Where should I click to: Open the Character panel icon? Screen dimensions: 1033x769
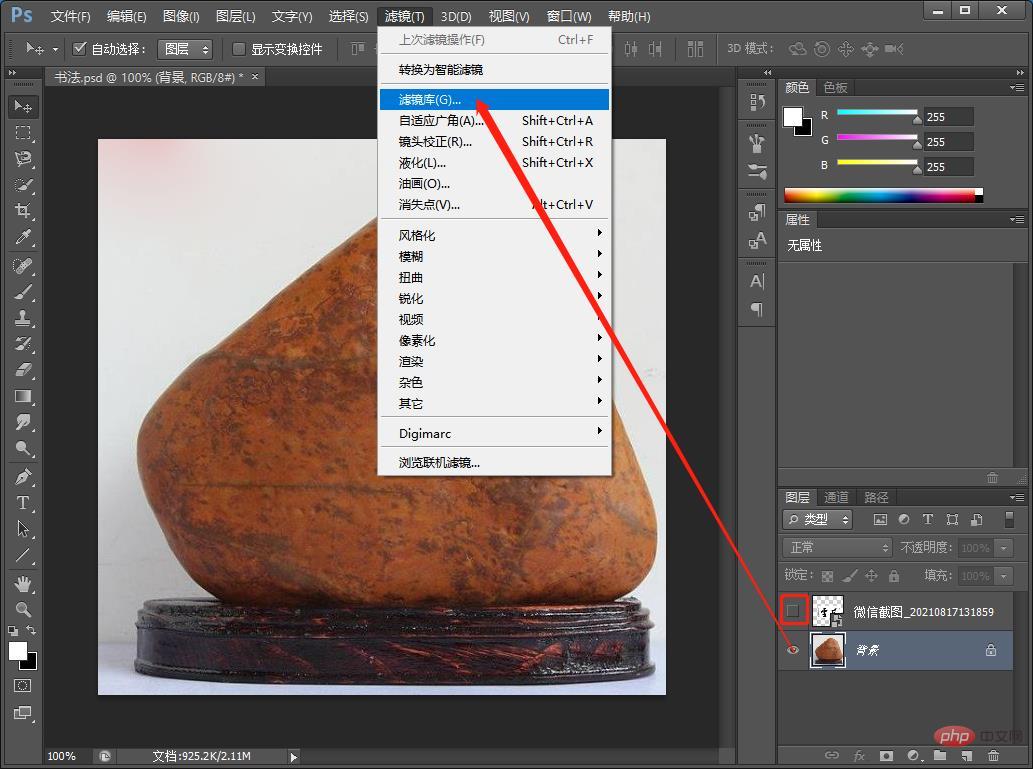click(757, 281)
